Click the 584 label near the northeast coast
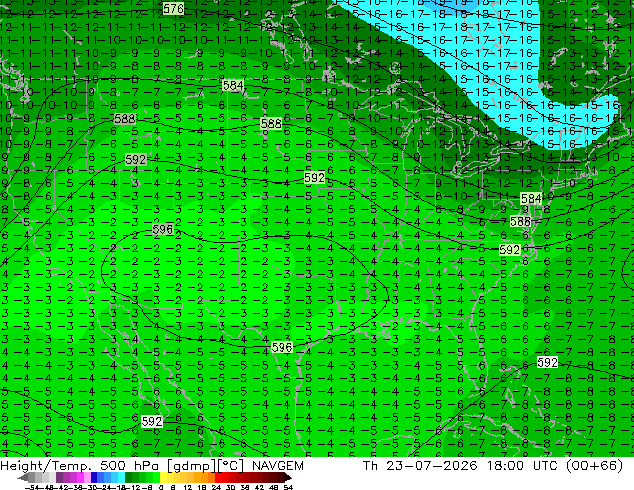 [531, 199]
